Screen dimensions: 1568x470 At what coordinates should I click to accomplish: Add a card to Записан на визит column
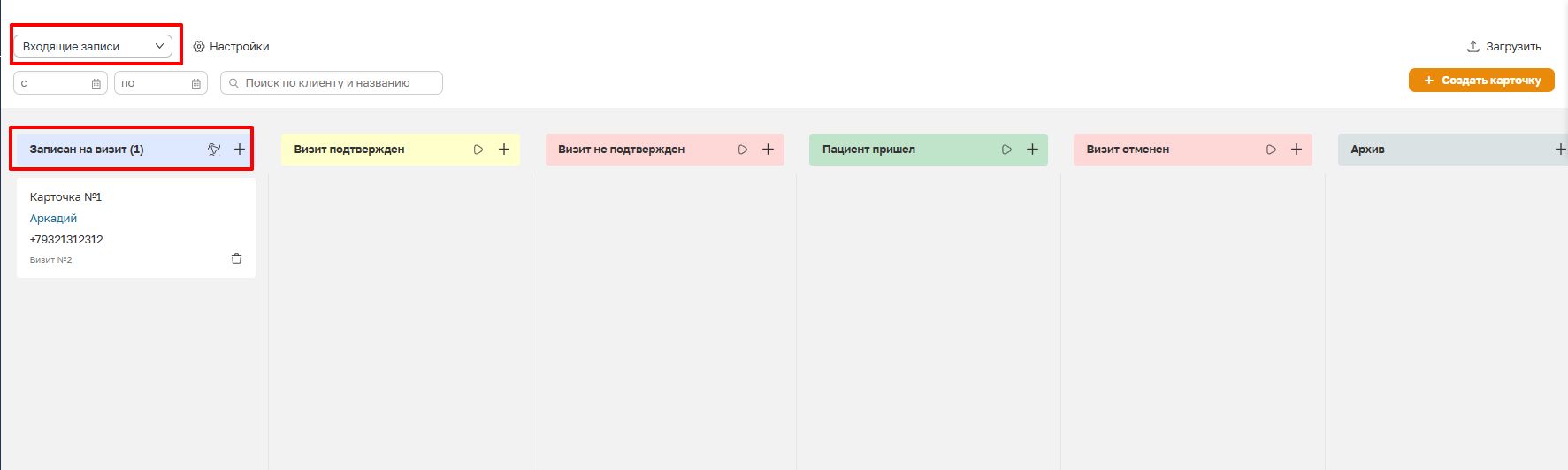tap(240, 150)
